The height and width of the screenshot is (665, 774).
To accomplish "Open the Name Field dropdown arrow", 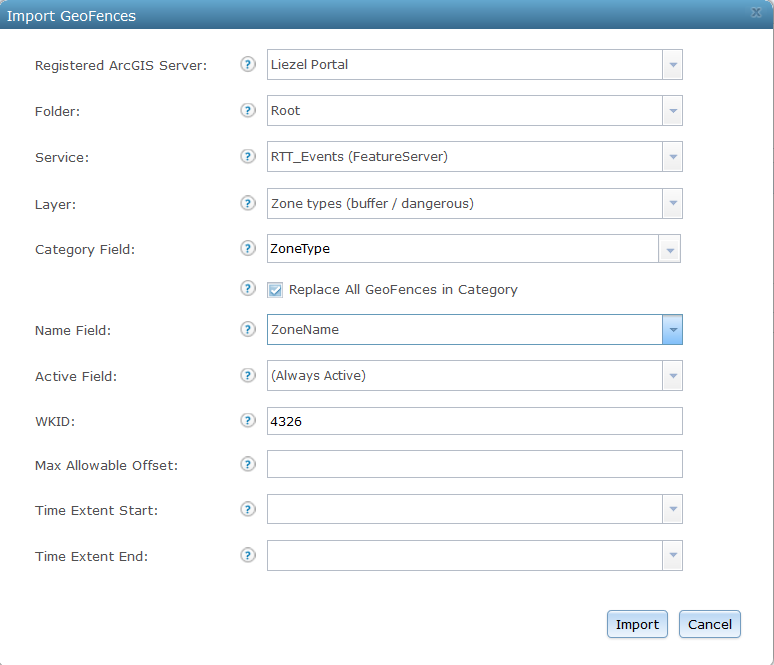I will [672, 329].
